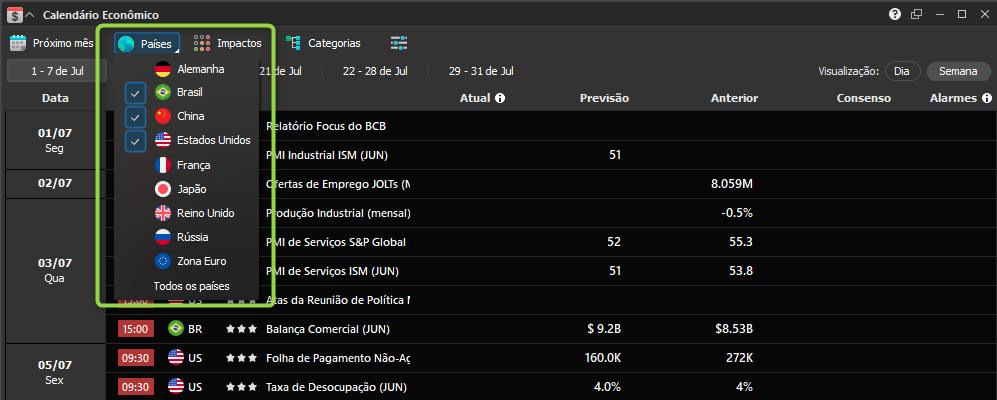This screenshot has width=997, height=400.
Task: Click the Data column header
Action: (55, 99)
